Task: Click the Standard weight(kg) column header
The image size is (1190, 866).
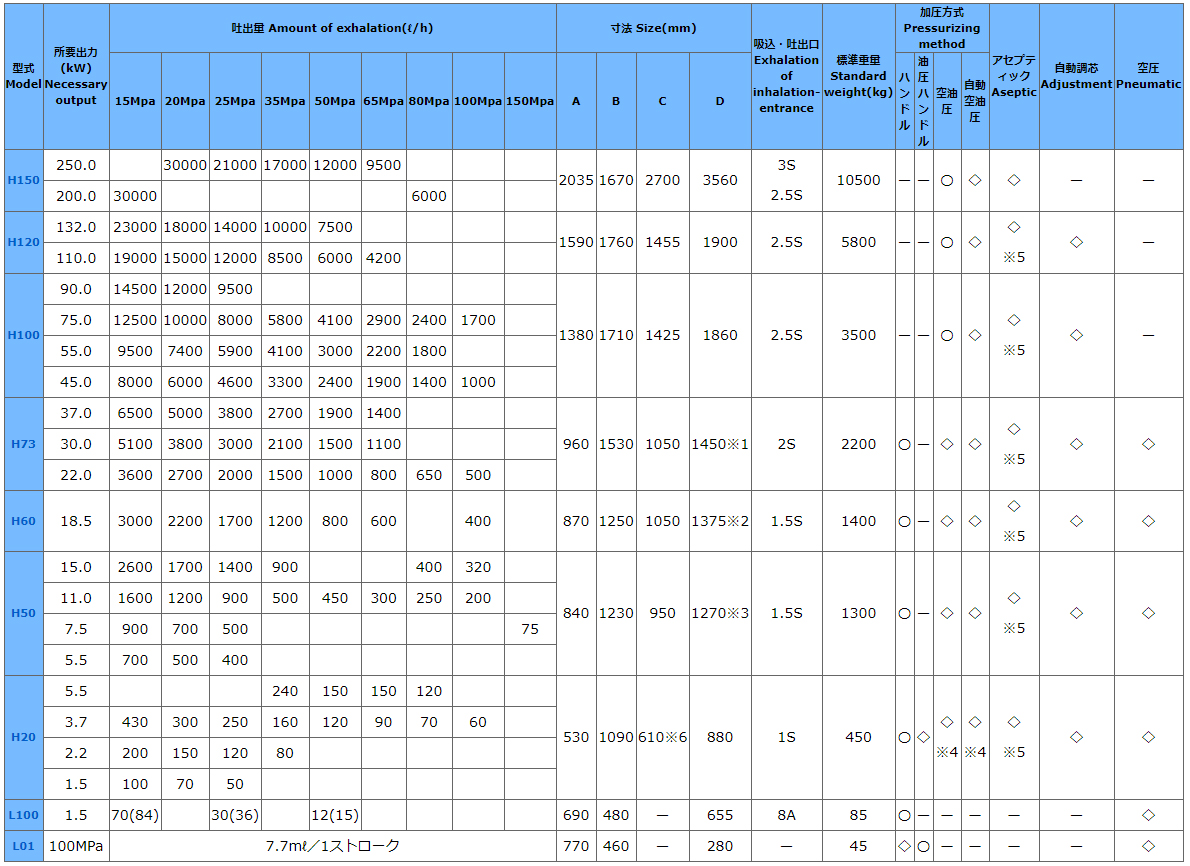Action: tap(858, 76)
